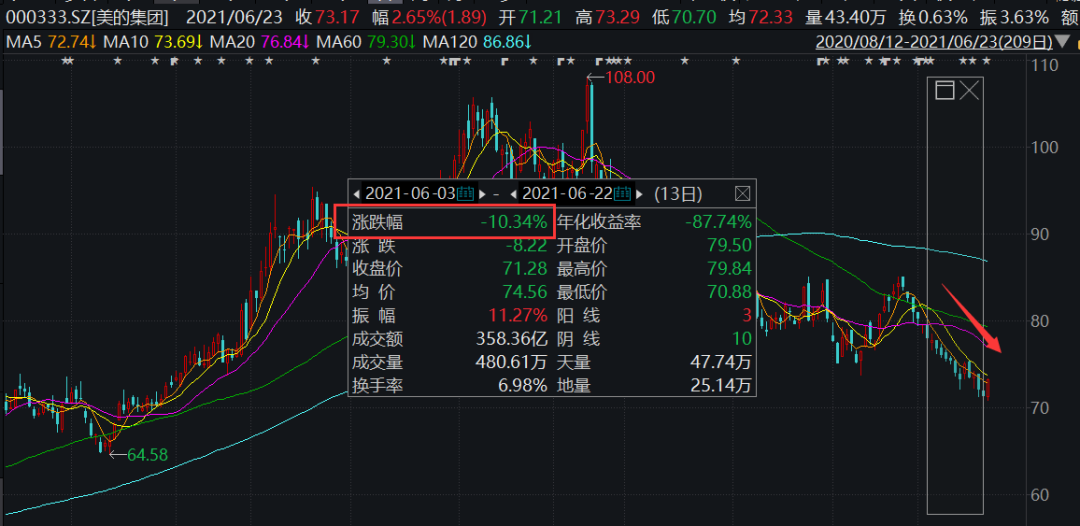The width and height of the screenshot is (1080, 526).
Task: Dismiss the range selection box with X
Action: (970, 92)
